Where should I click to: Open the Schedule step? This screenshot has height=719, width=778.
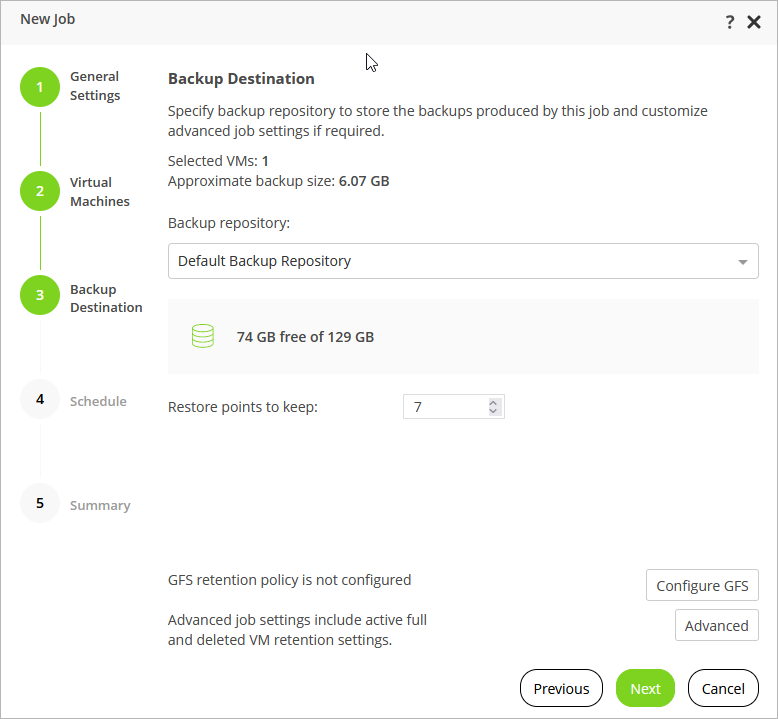pos(98,401)
